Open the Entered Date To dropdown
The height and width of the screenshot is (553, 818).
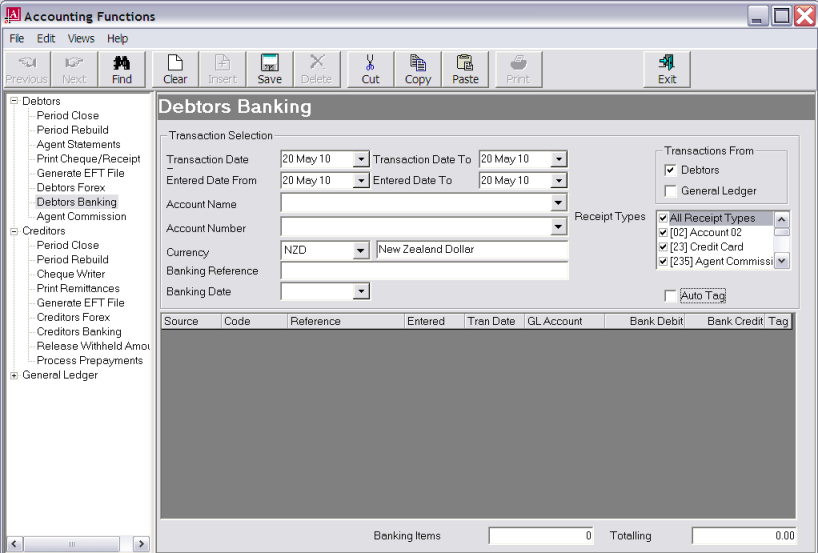[559, 181]
